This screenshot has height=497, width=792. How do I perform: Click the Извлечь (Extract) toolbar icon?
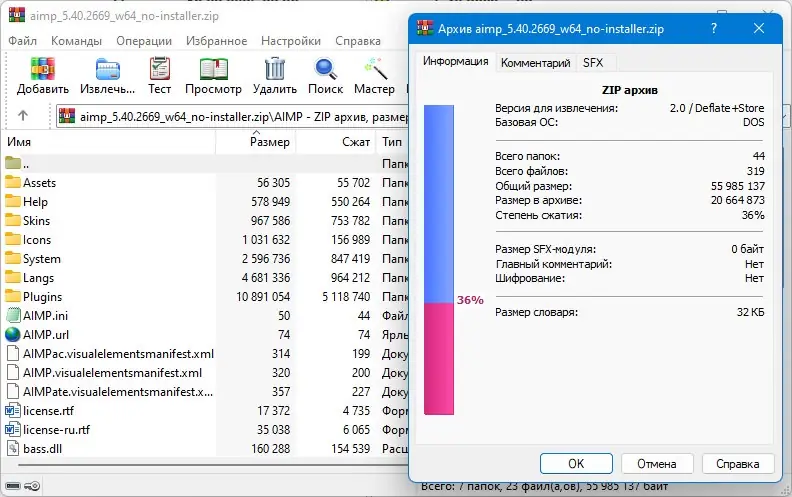(108, 69)
